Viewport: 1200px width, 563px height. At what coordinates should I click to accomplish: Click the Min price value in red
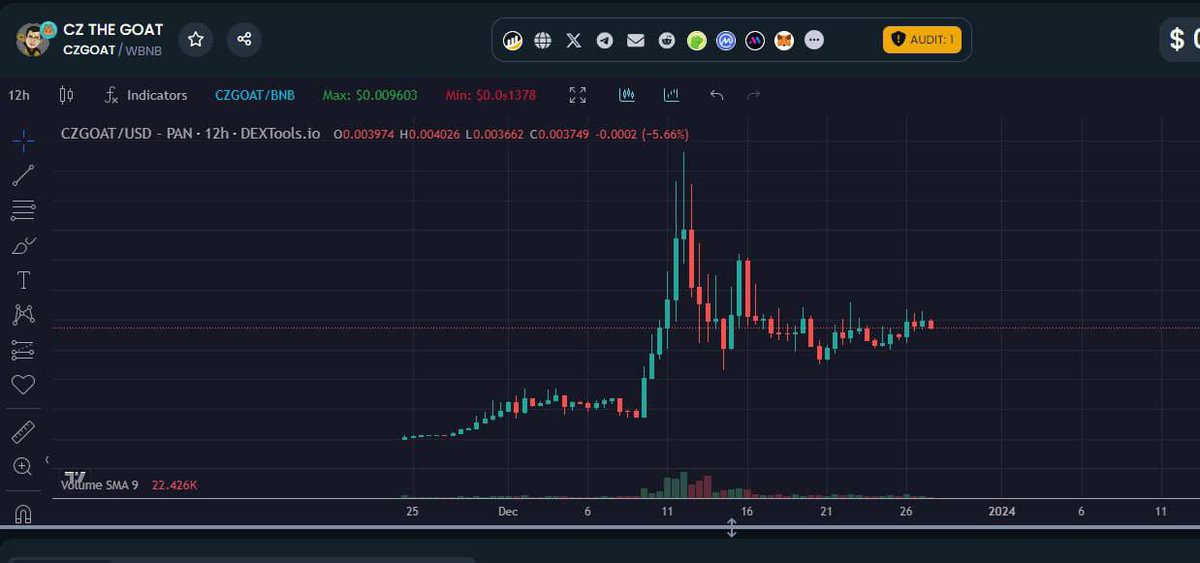pos(491,95)
